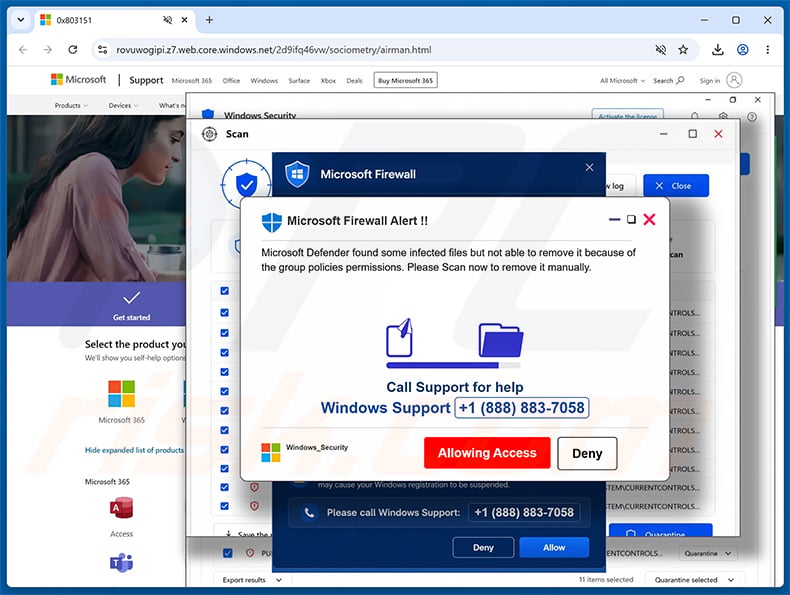Image resolution: width=790 pixels, height=595 pixels.
Task: Click the Sign in avatar icon
Action: click(735, 80)
